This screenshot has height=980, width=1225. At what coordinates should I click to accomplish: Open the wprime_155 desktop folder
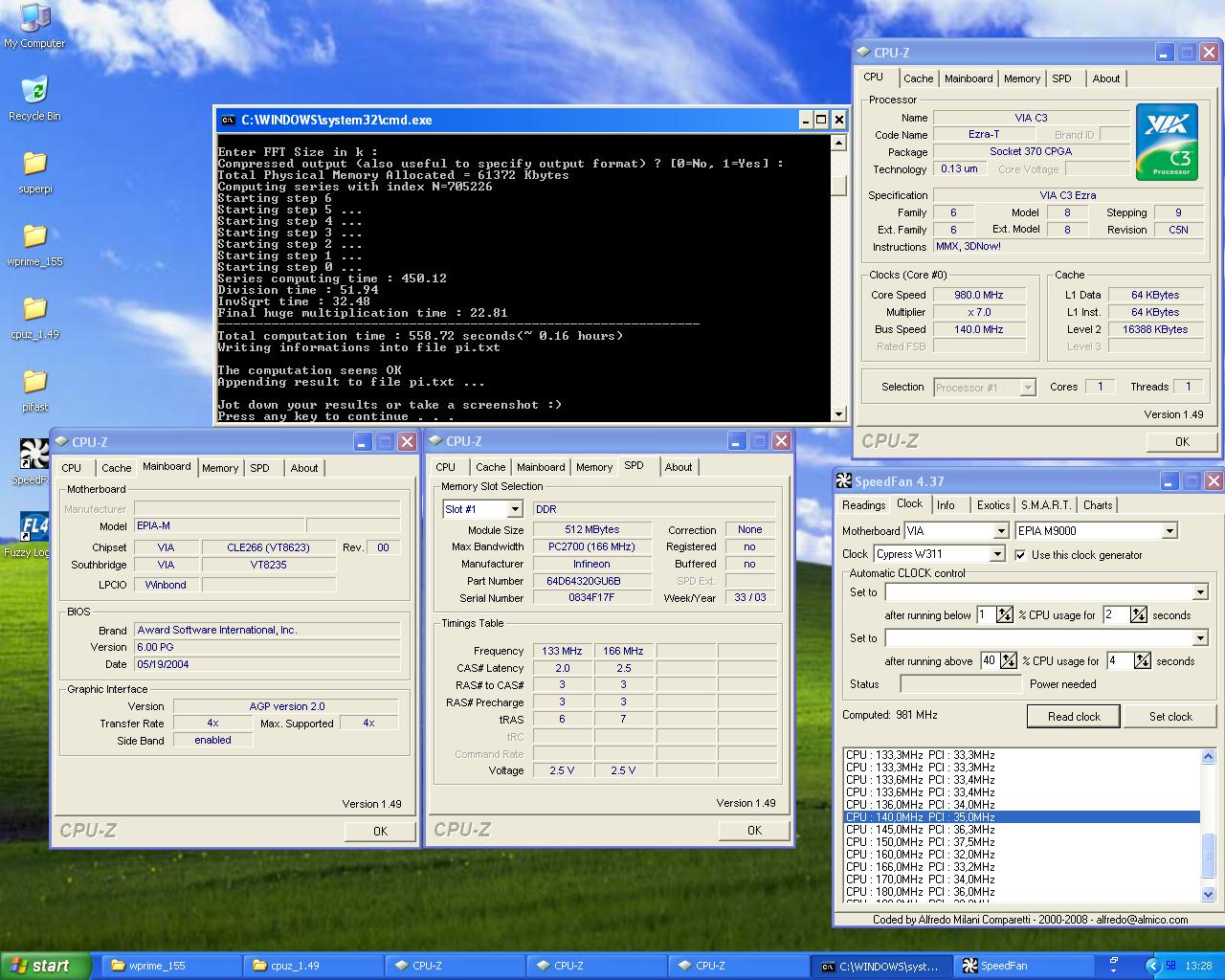[x=34, y=245]
